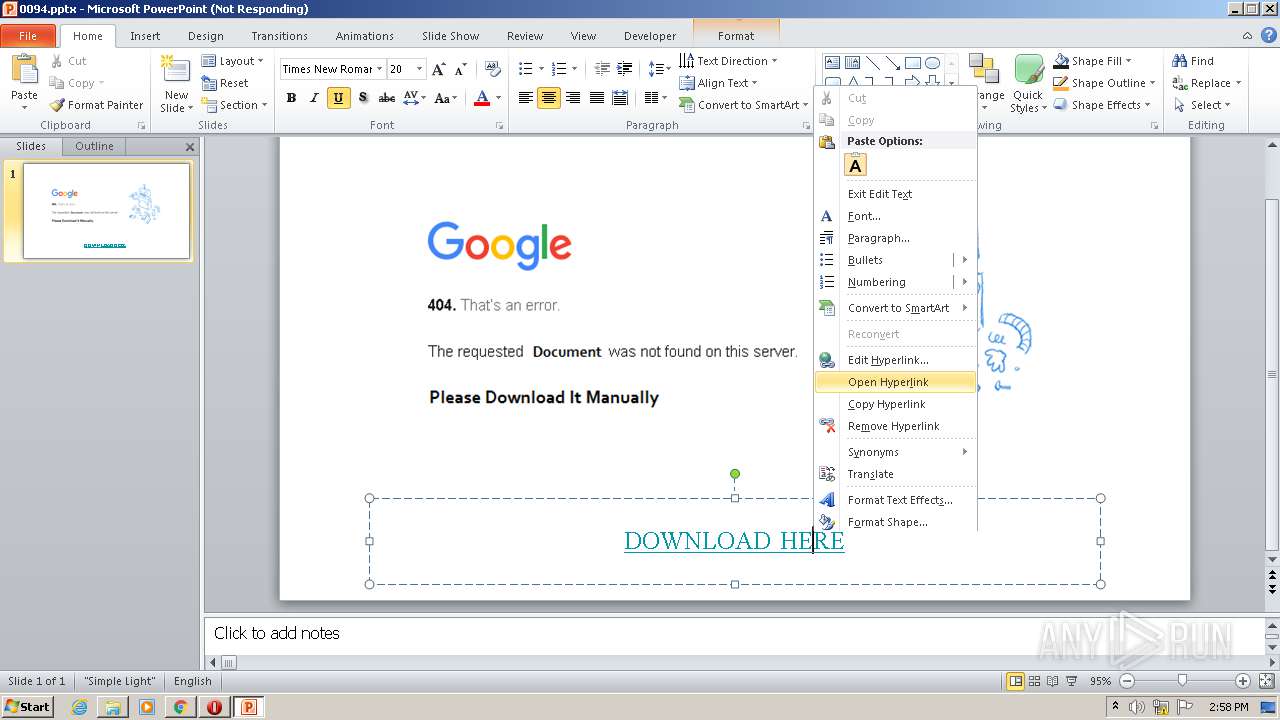The width and height of the screenshot is (1280, 720).
Task: Choose Edit Hyperlink menu entry
Action: pos(895,360)
